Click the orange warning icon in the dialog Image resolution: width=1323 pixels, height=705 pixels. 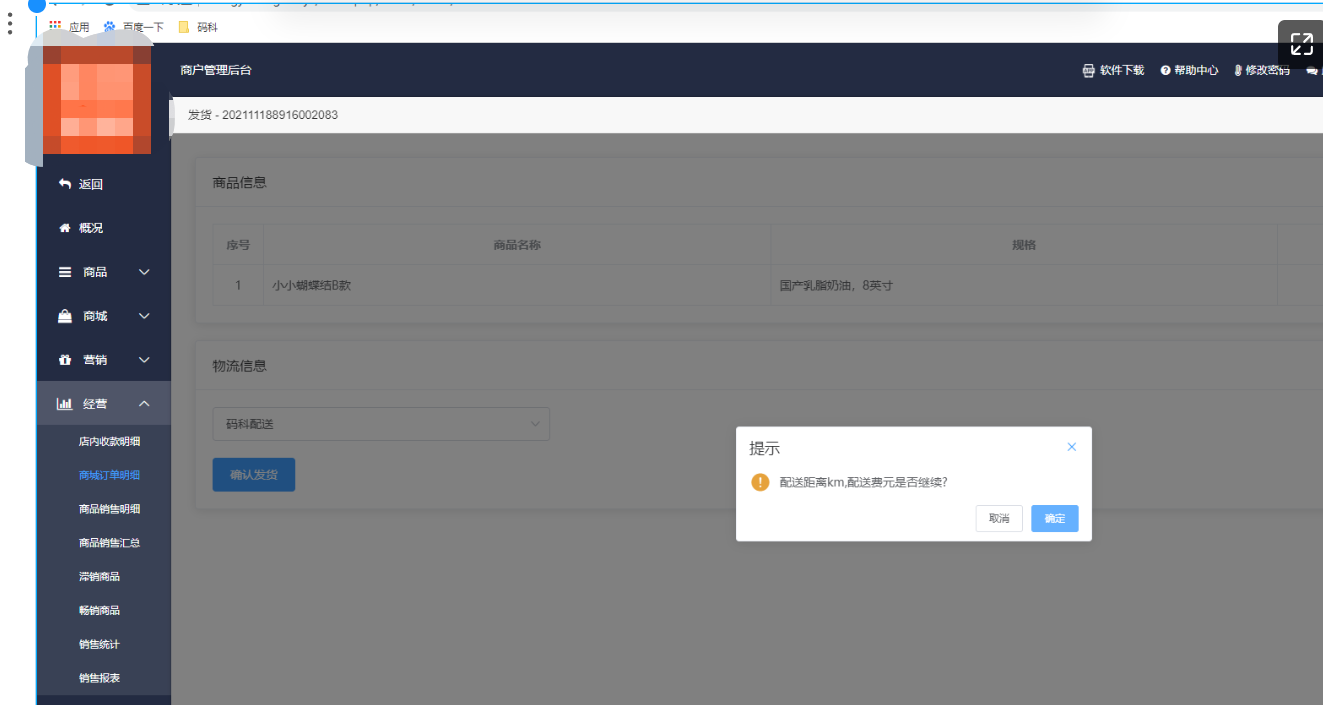tap(760, 482)
